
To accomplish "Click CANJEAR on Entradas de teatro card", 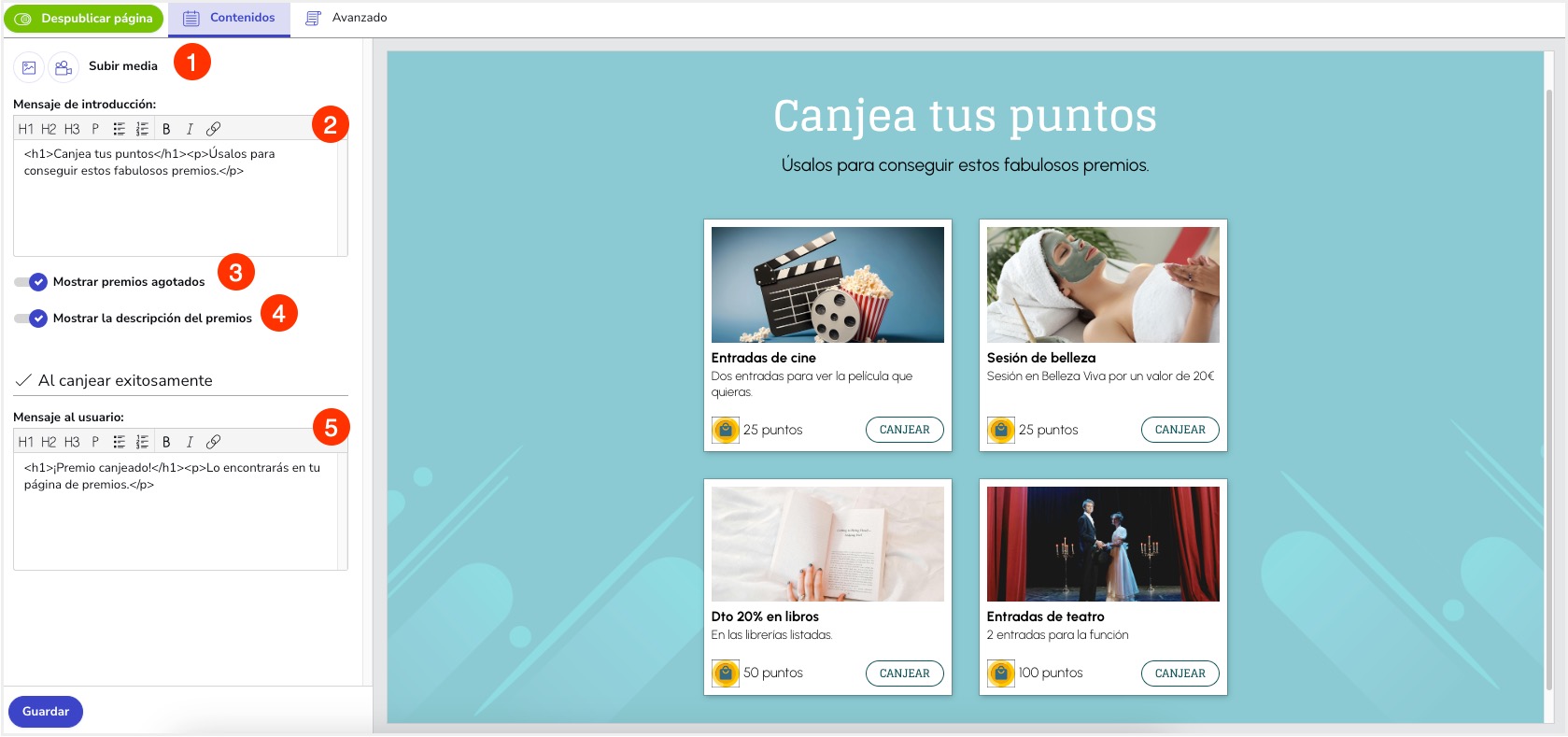I will pyautogui.click(x=1180, y=673).
